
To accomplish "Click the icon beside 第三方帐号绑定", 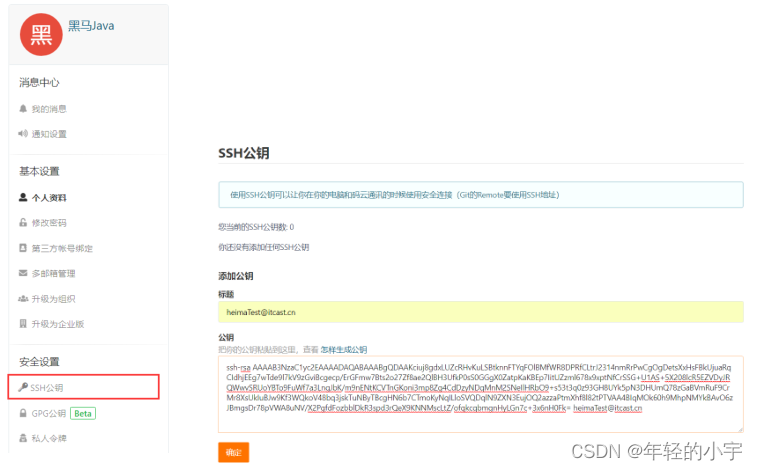I will [23, 248].
